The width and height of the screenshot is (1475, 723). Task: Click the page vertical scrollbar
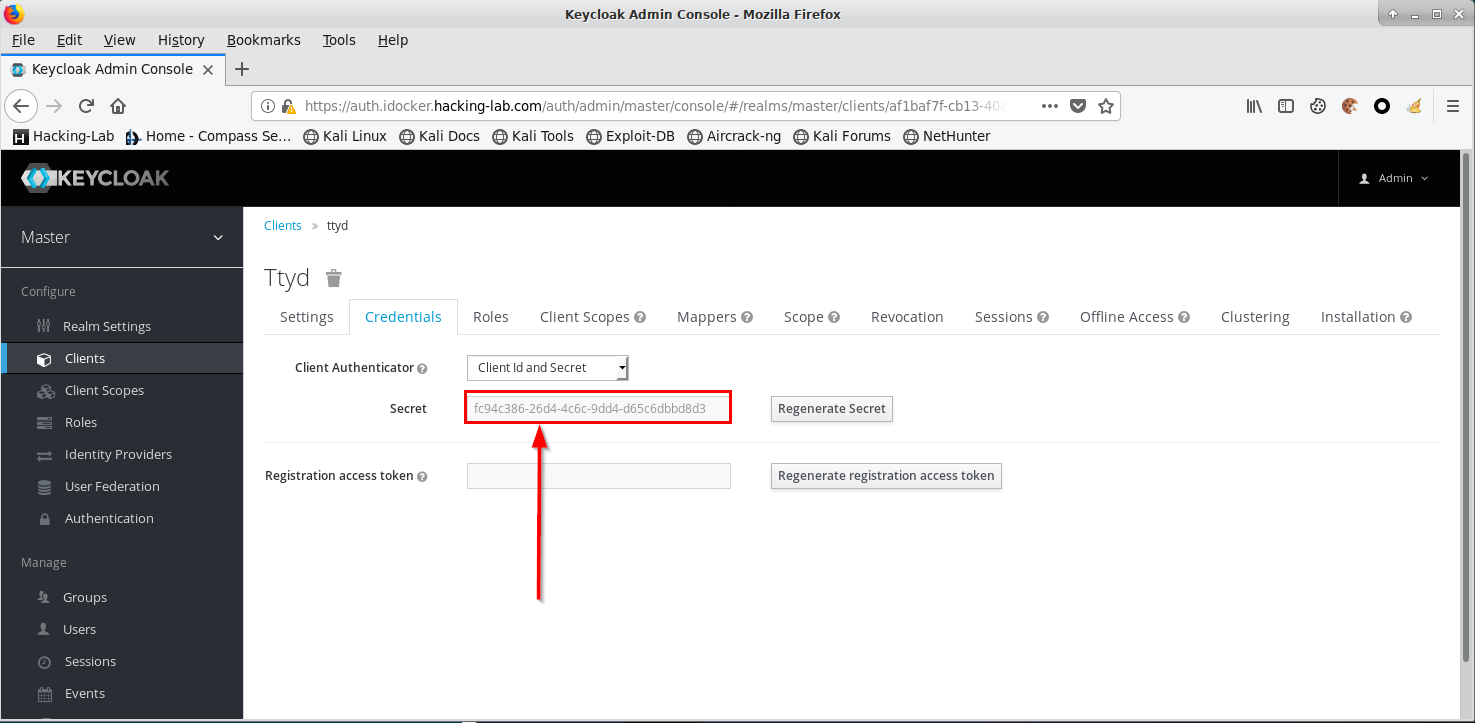(x=1467, y=408)
